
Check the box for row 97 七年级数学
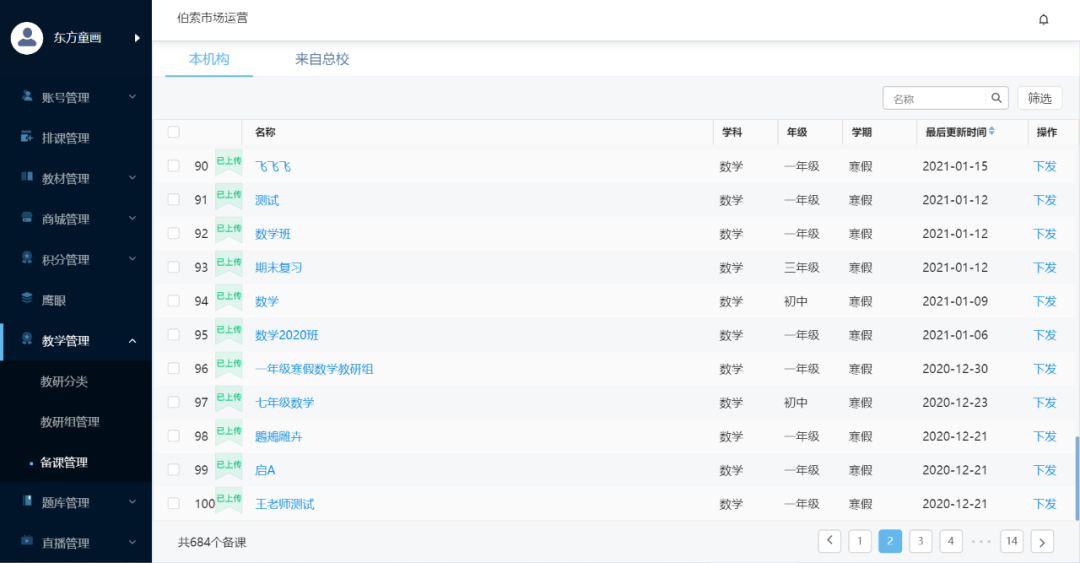tap(174, 402)
